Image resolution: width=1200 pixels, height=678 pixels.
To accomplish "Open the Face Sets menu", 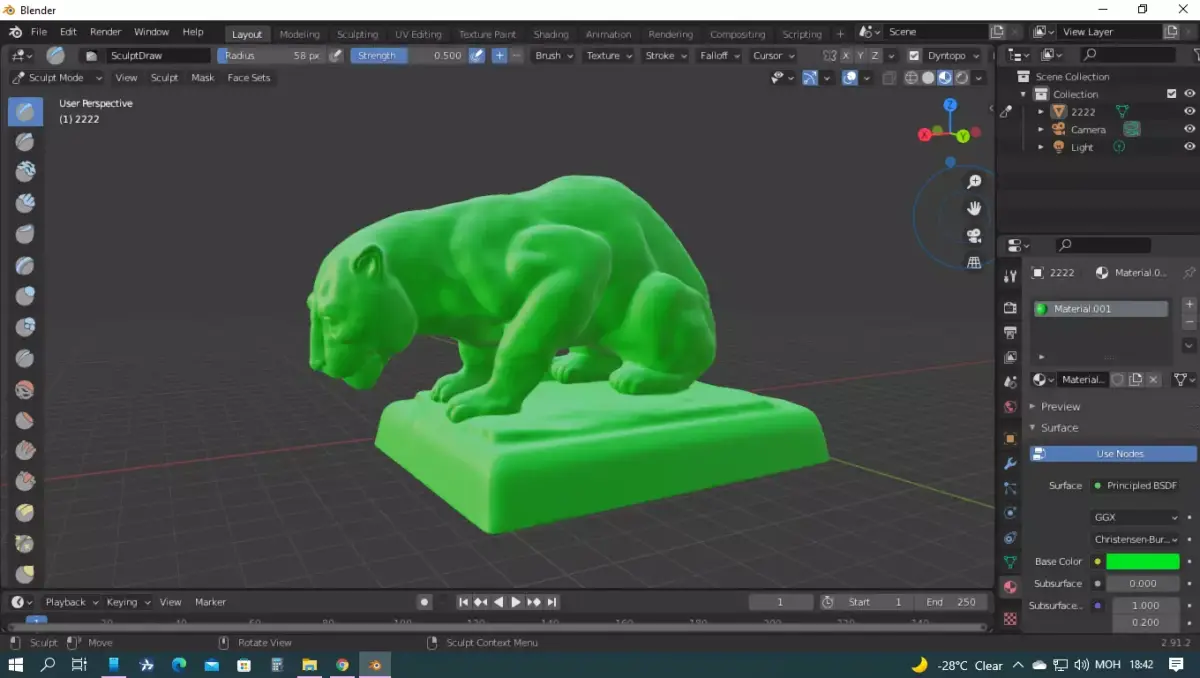I will click(x=249, y=78).
